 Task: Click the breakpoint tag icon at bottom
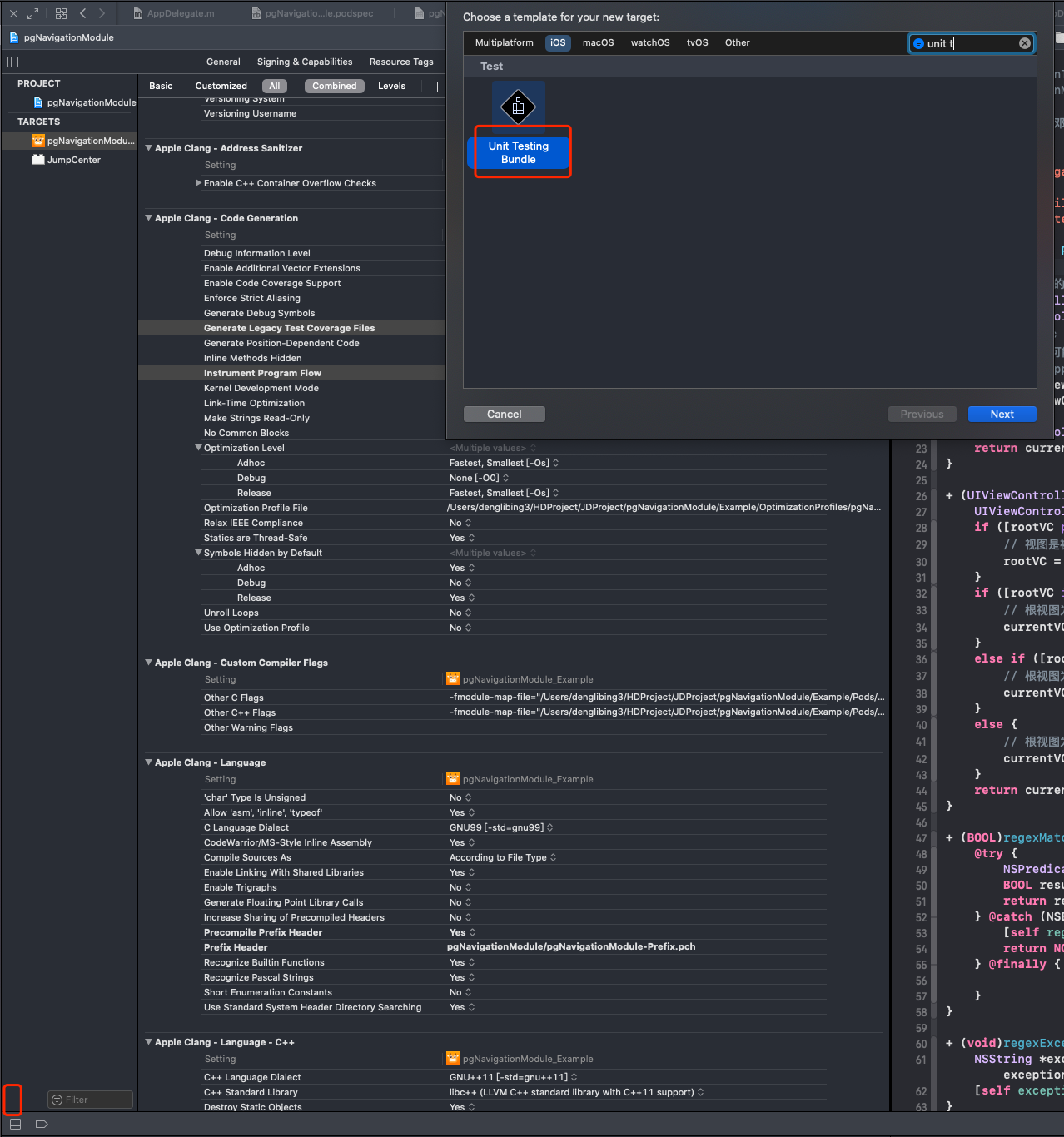click(42, 1124)
